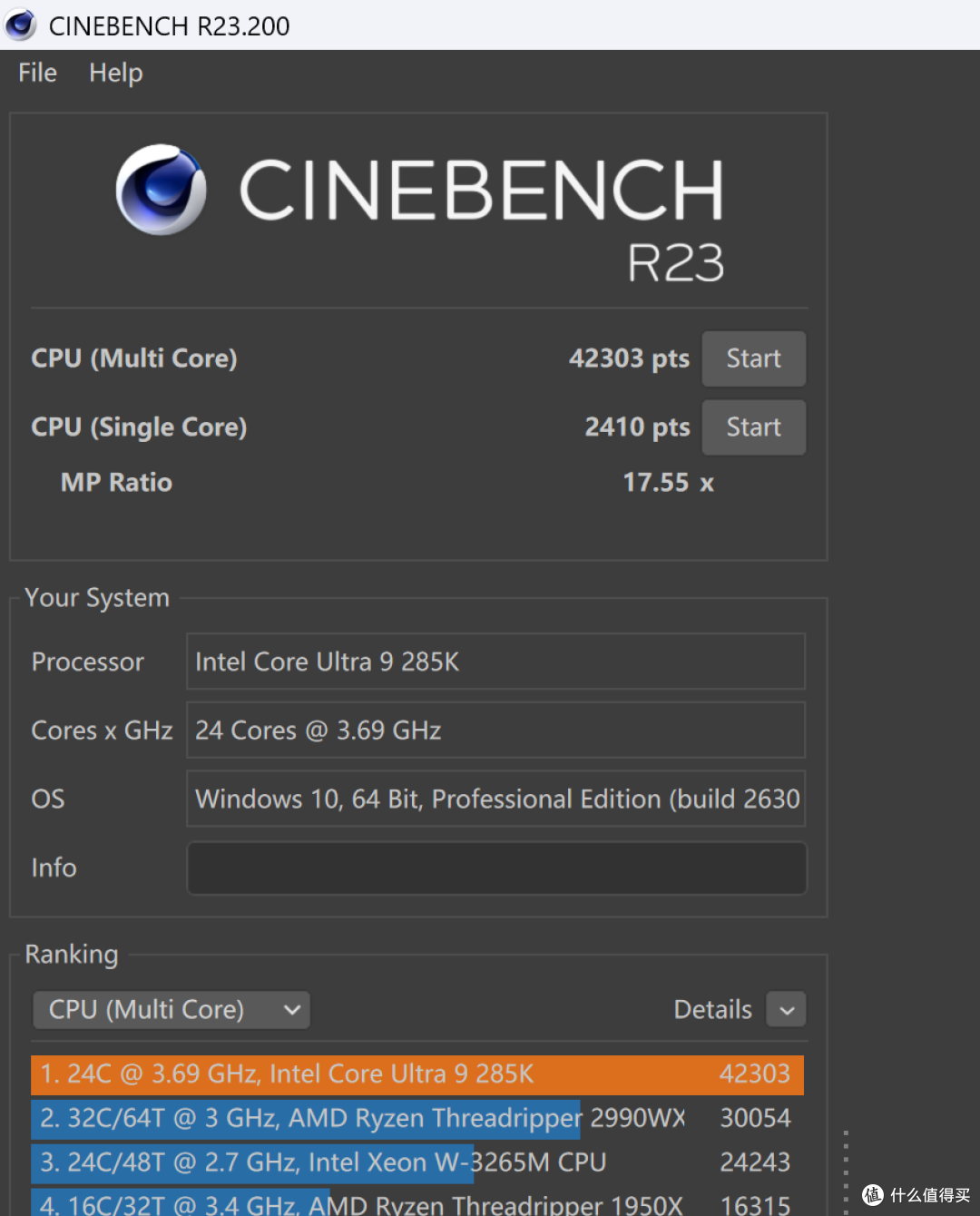Viewport: 980px width, 1216px height.
Task: Click the OS field showing Windows 10
Action: 495,799
